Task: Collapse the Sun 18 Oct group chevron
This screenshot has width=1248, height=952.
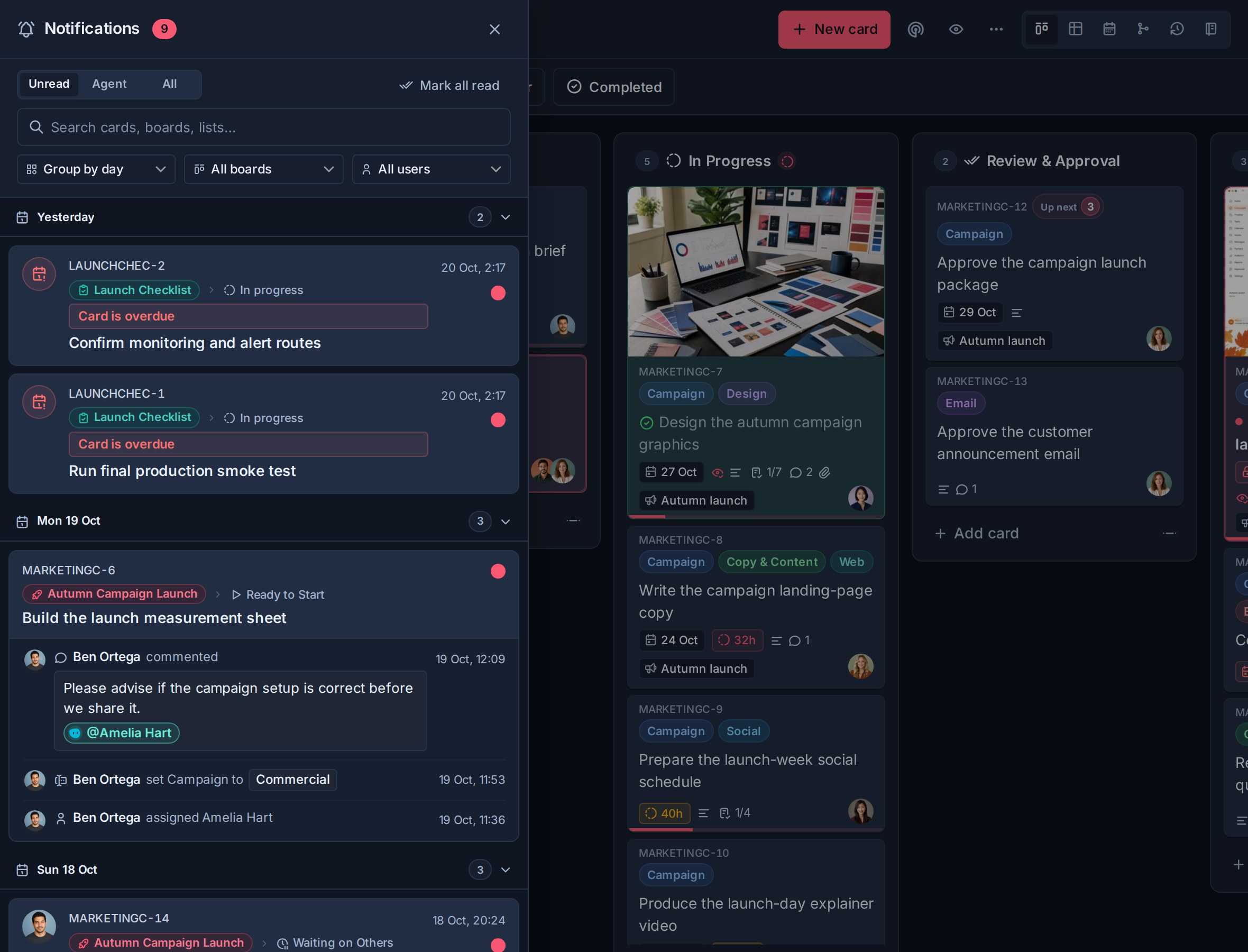Action: (x=506, y=869)
